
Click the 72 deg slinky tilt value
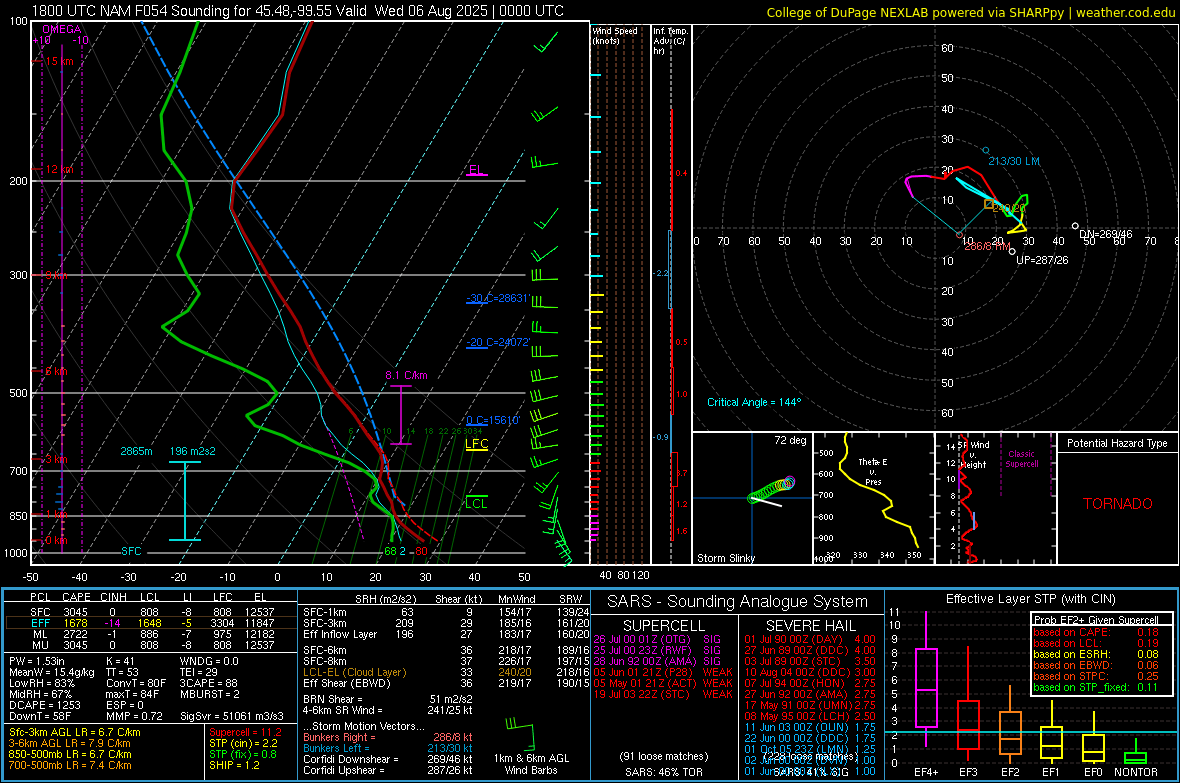pyautogui.click(x=790, y=440)
